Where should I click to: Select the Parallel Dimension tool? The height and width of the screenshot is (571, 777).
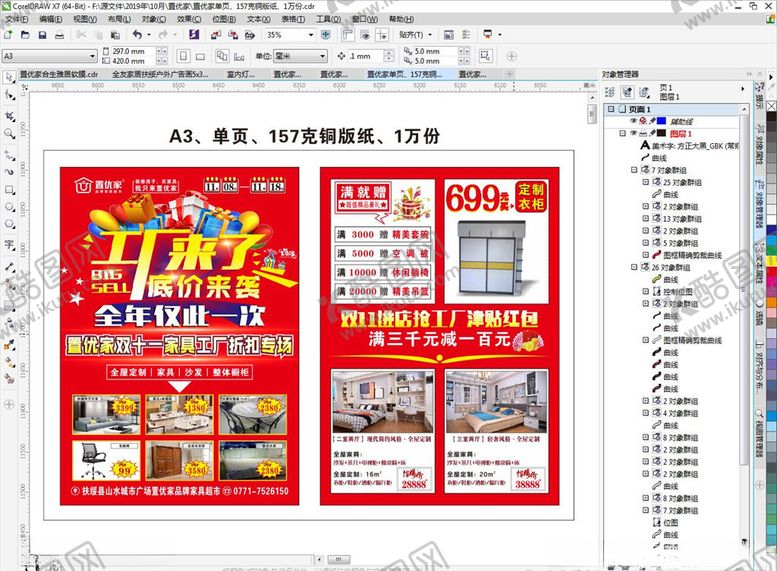[9, 267]
